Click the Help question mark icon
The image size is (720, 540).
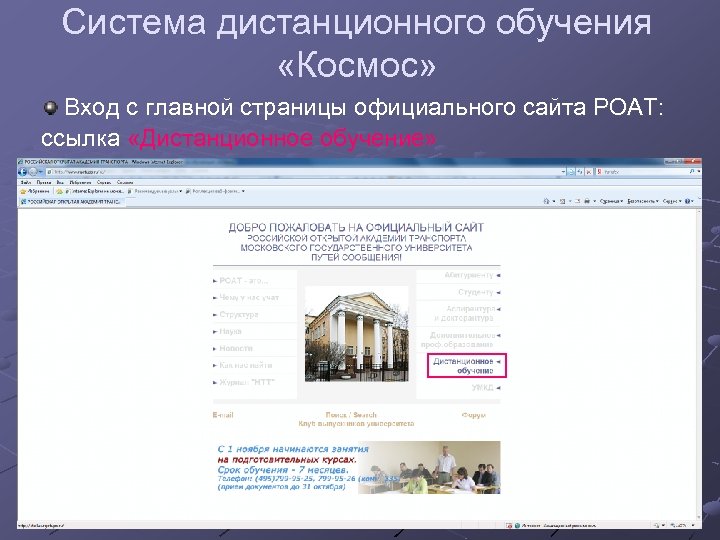[688, 201]
